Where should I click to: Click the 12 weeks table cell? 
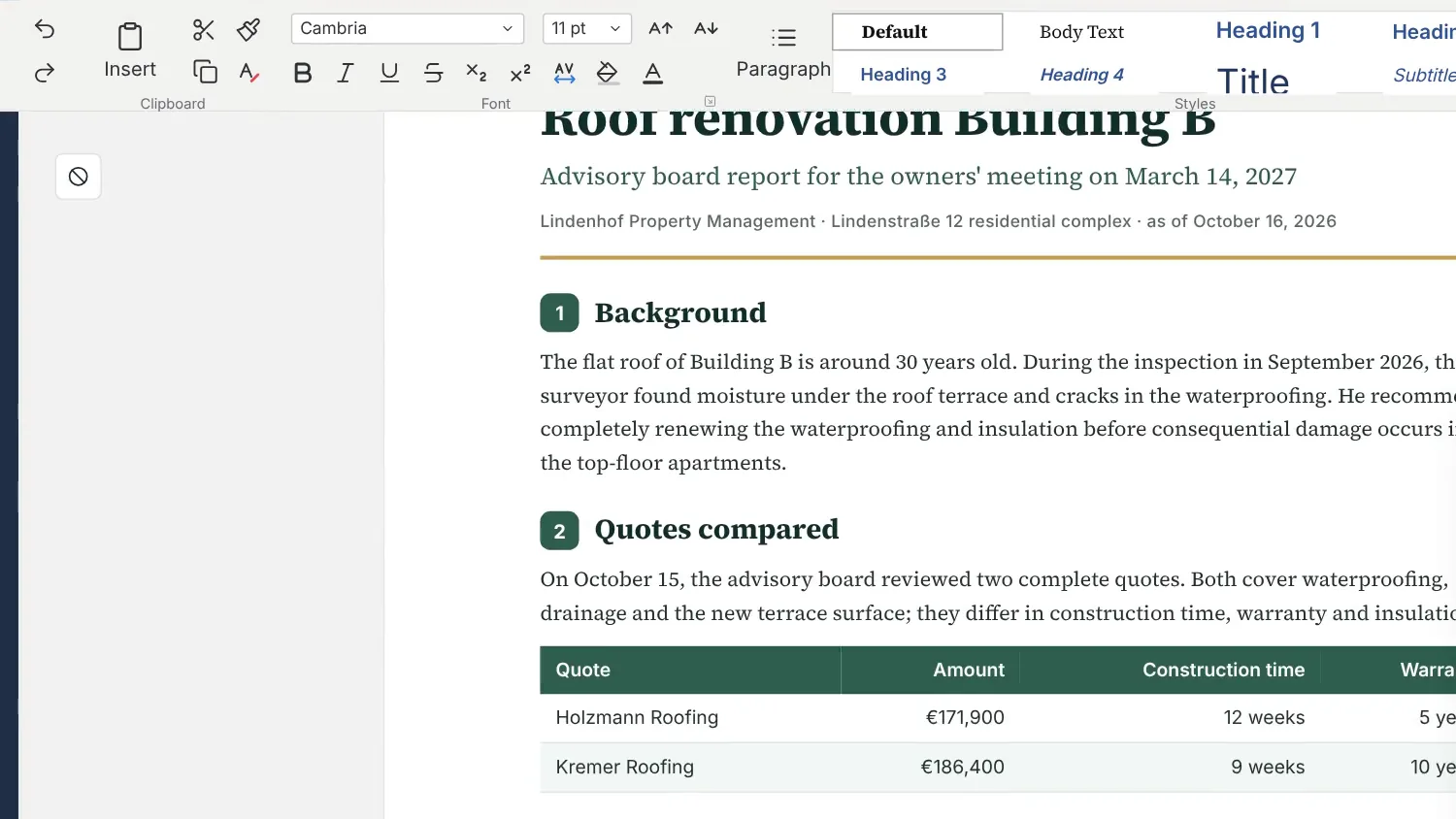point(1171,718)
